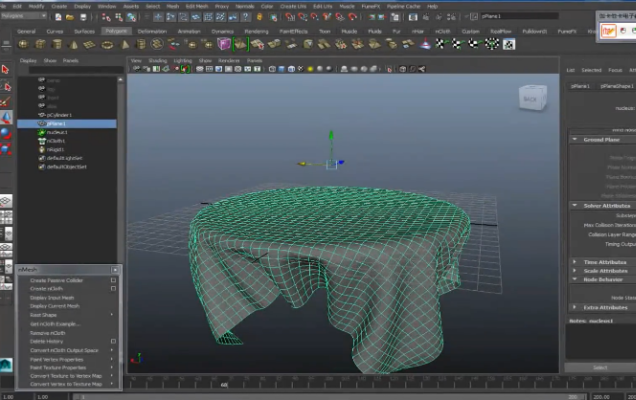Switch to the Dynamics shelf tab
This screenshot has height=400, width=636.
pos(223,30)
